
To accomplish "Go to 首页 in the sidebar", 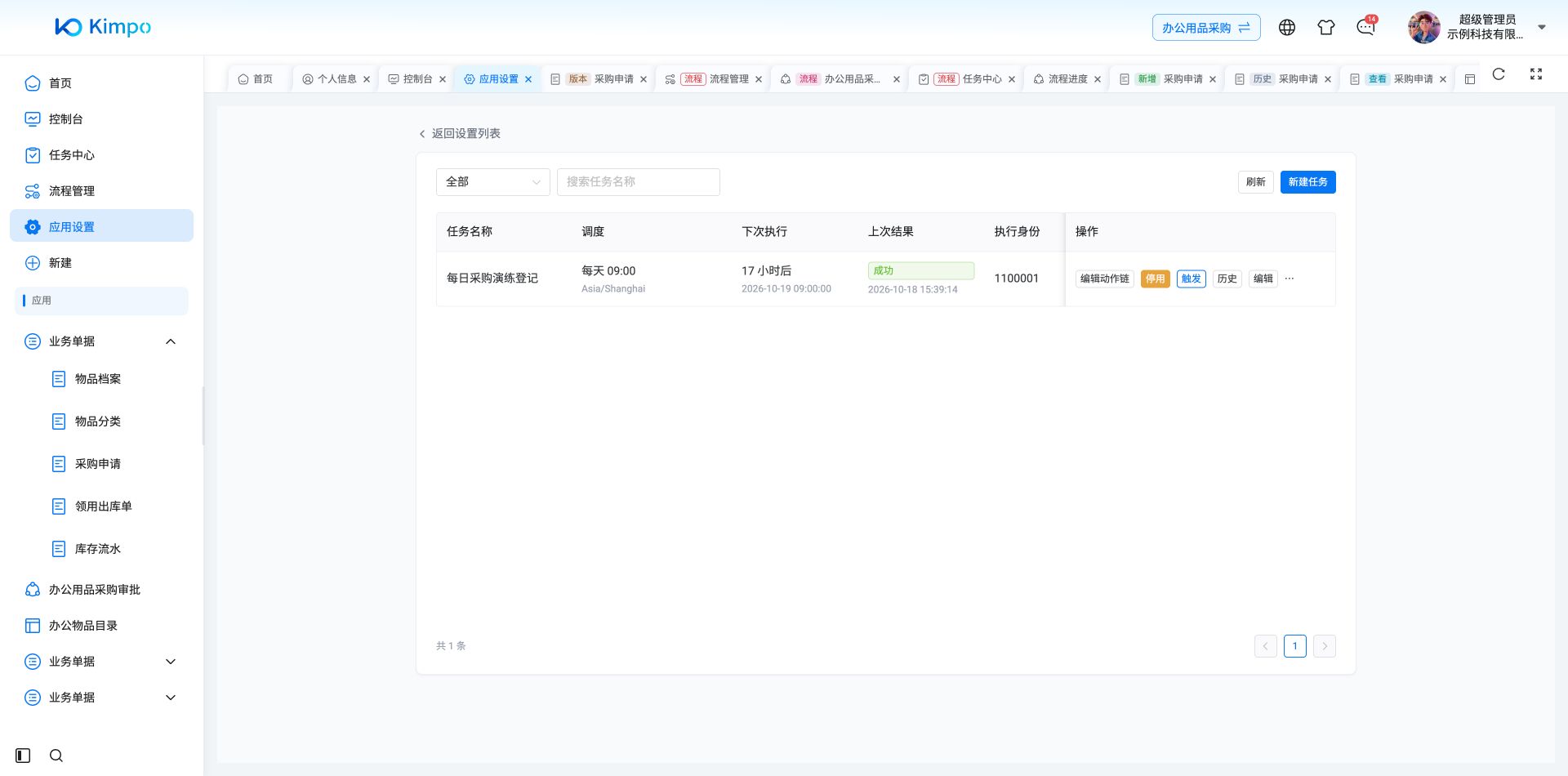I will 101,83.
